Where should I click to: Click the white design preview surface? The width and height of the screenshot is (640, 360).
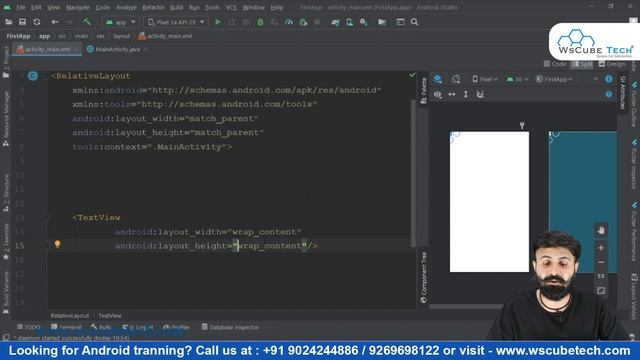[489, 202]
